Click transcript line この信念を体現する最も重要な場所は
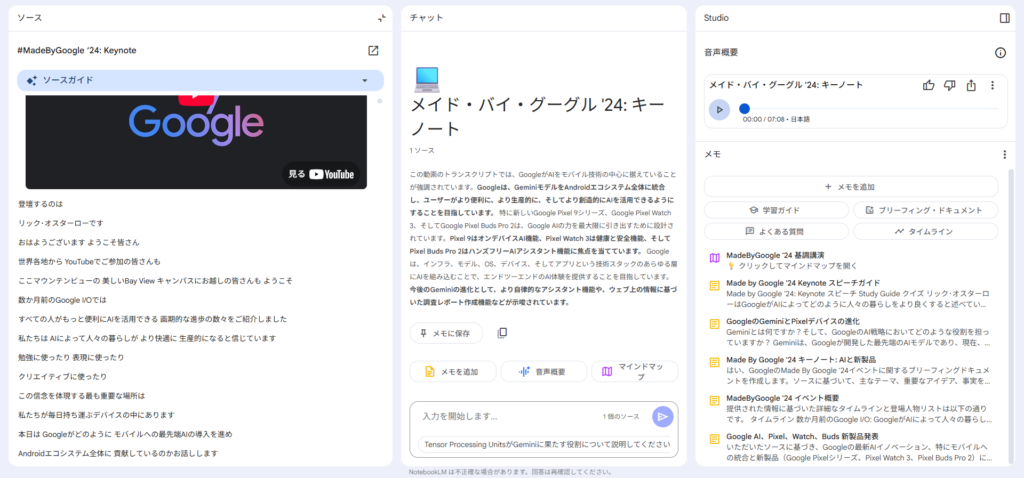 point(81,396)
